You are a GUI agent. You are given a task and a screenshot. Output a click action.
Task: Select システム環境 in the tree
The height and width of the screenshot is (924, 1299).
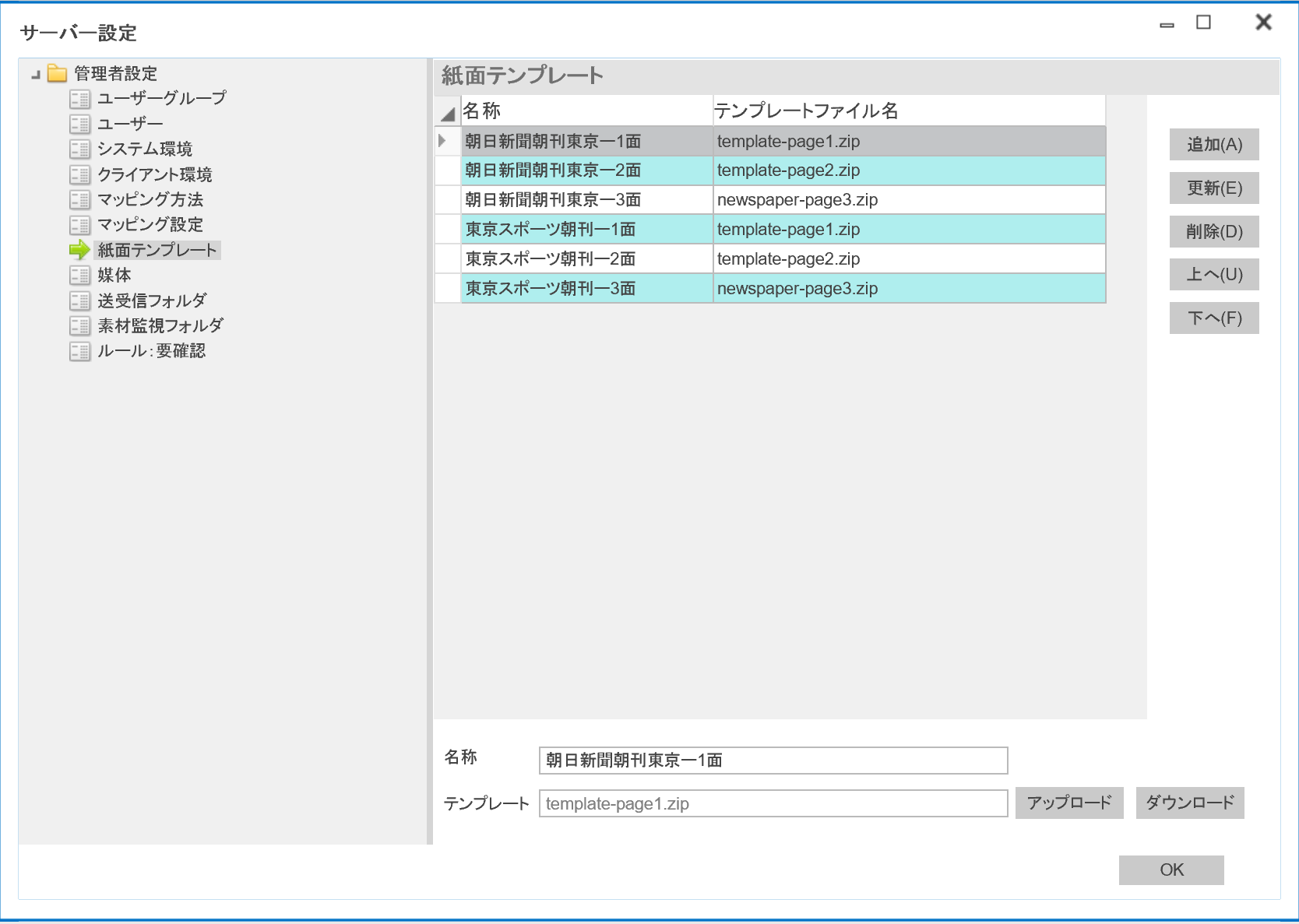pos(145,149)
